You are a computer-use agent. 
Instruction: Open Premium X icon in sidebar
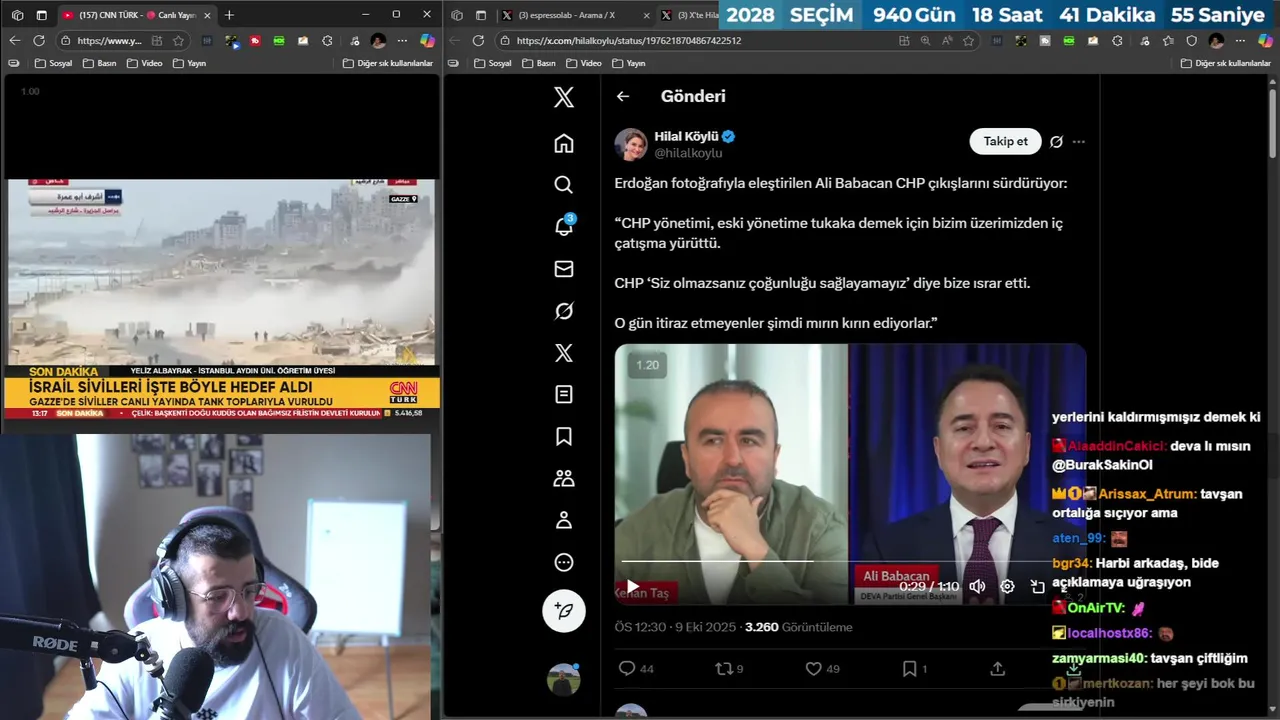pos(564,353)
